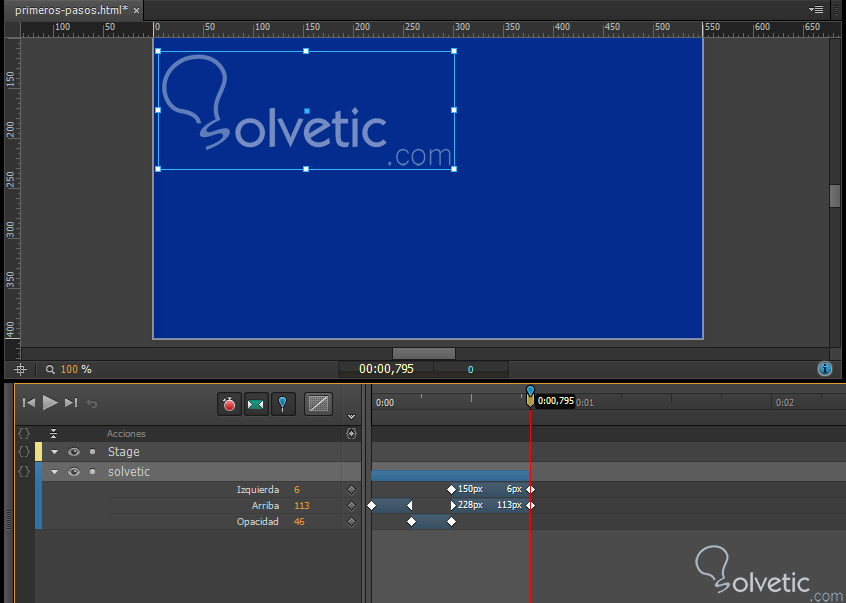Click the 0:01 mark on timeline ruler
The width and height of the screenshot is (846, 603).
pos(584,402)
